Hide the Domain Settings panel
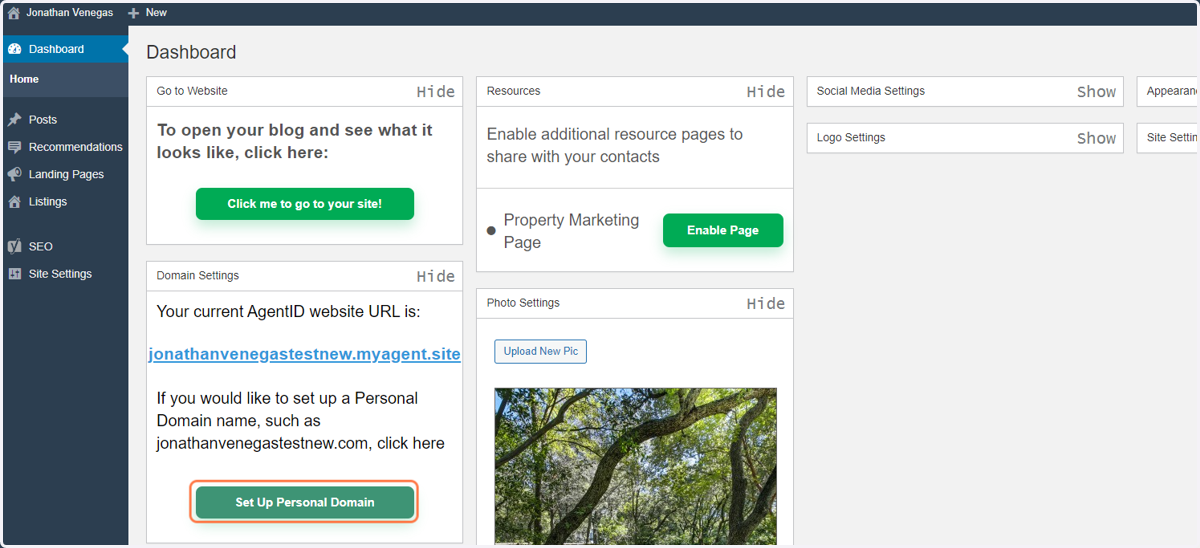Image resolution: width=1200 pixels, height=548 pixels. click(x=436, y=276)
